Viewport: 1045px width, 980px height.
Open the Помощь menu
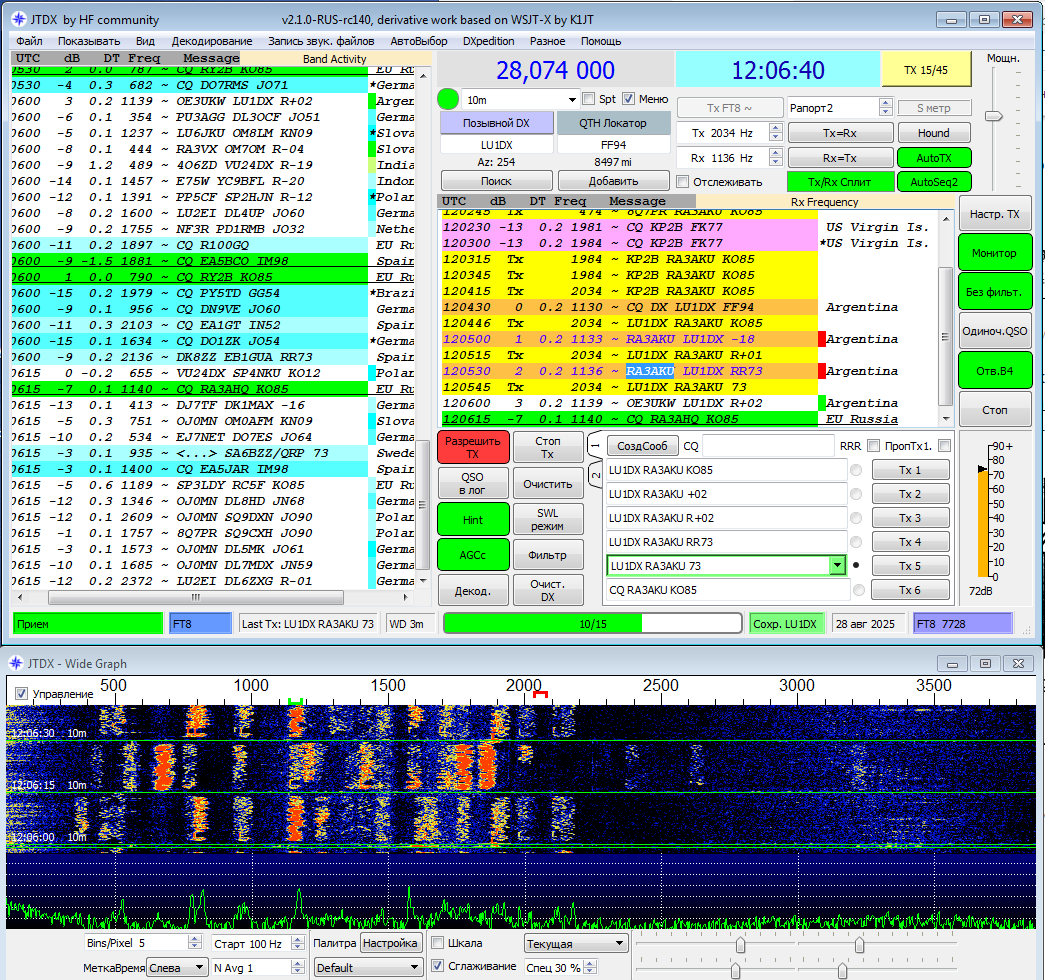(600, 41)
